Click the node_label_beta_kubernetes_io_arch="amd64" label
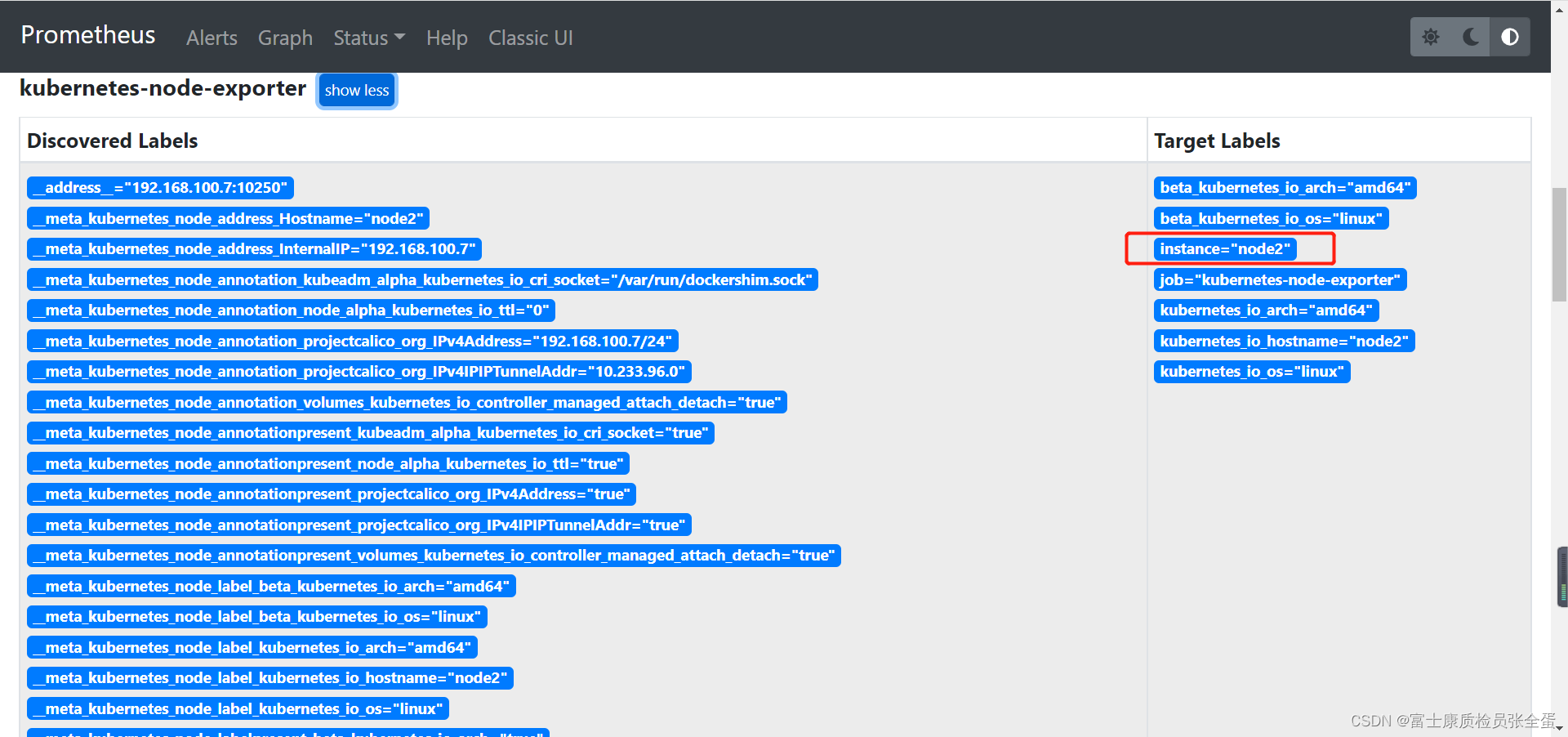This screenshot has height=737, width=1568. (271, 586)
